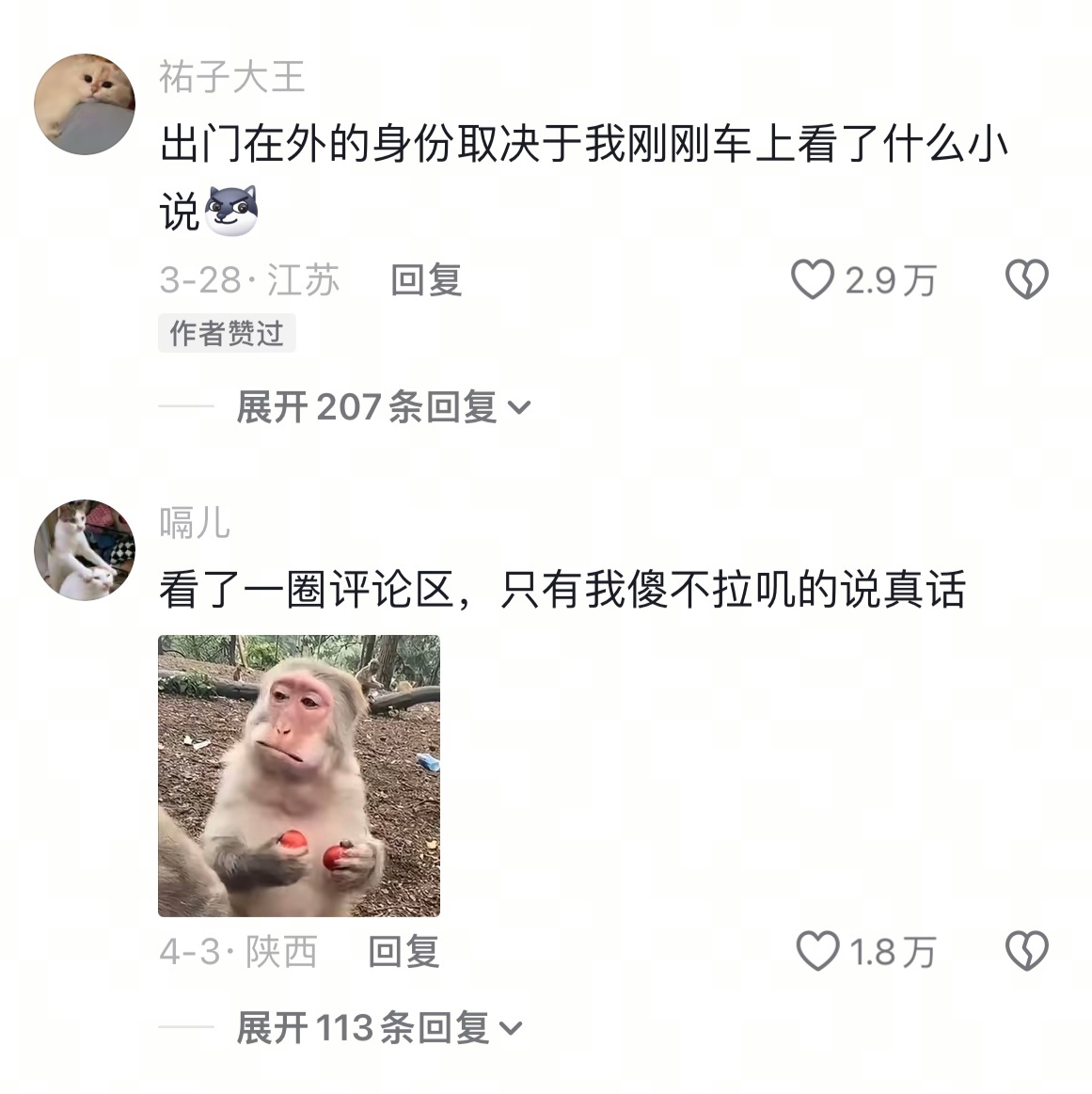Tap the wolf-dog emoji in the comment
Screen dimensions: 1092x1094
231,211
